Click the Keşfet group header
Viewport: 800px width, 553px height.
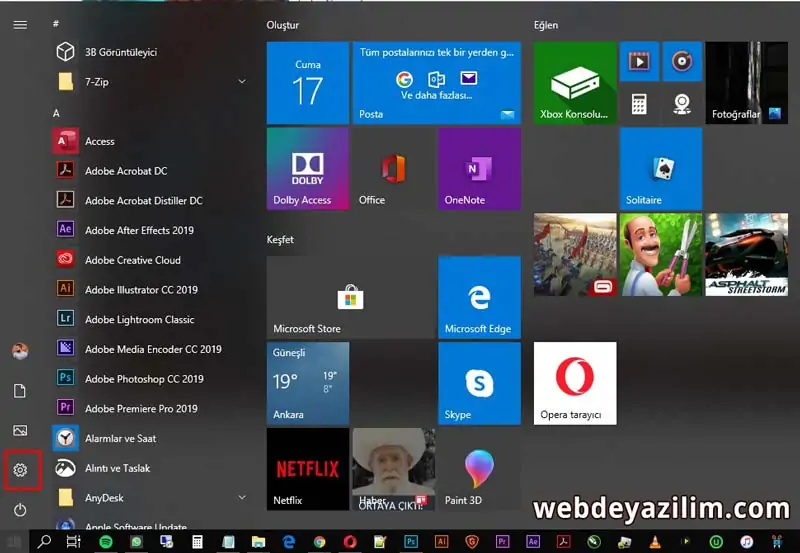coord(280,239)
